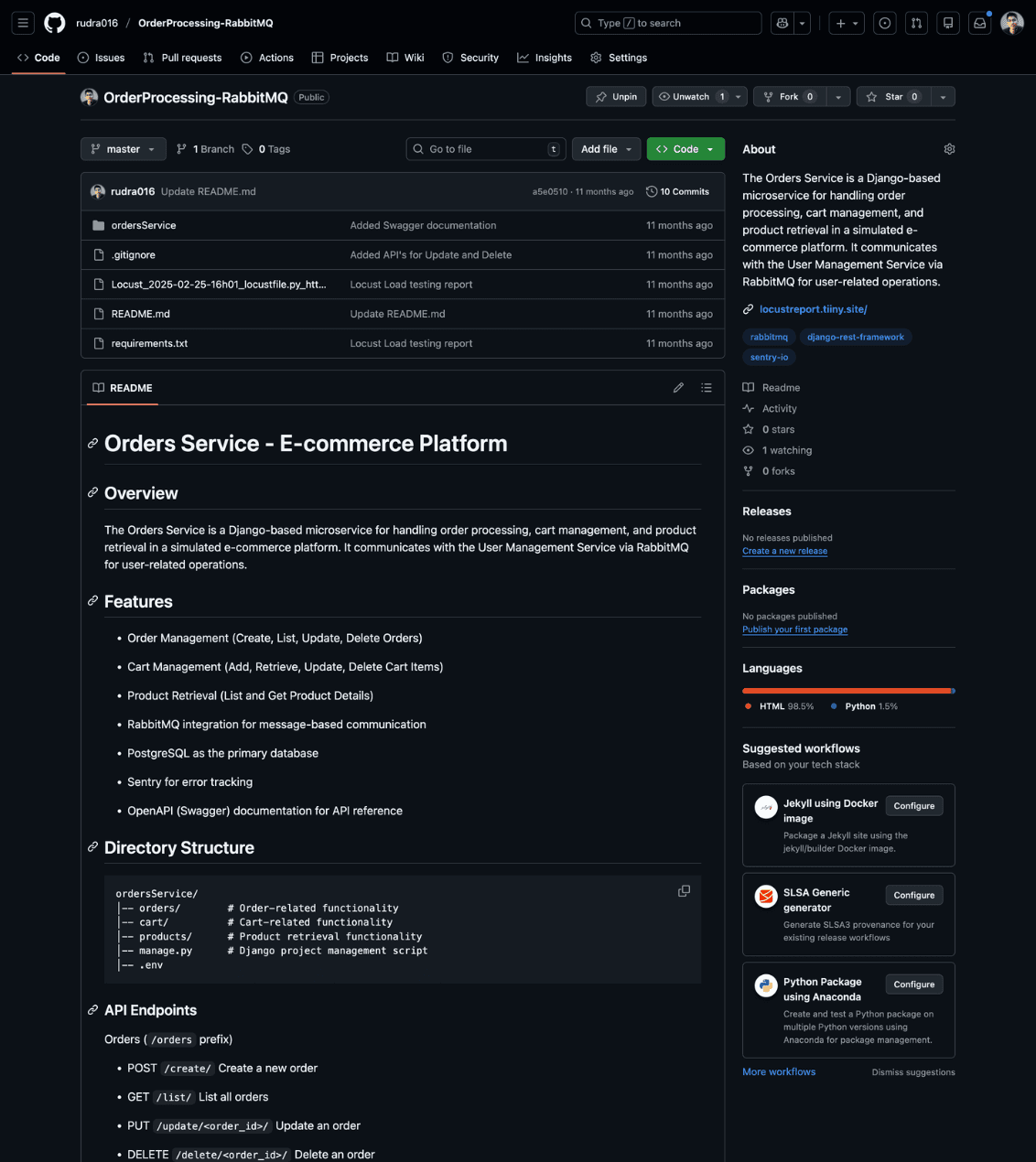This screenshot has height=1162, width=1036.
Task: Edit README with the pencil icon
Action: point(678,388)
